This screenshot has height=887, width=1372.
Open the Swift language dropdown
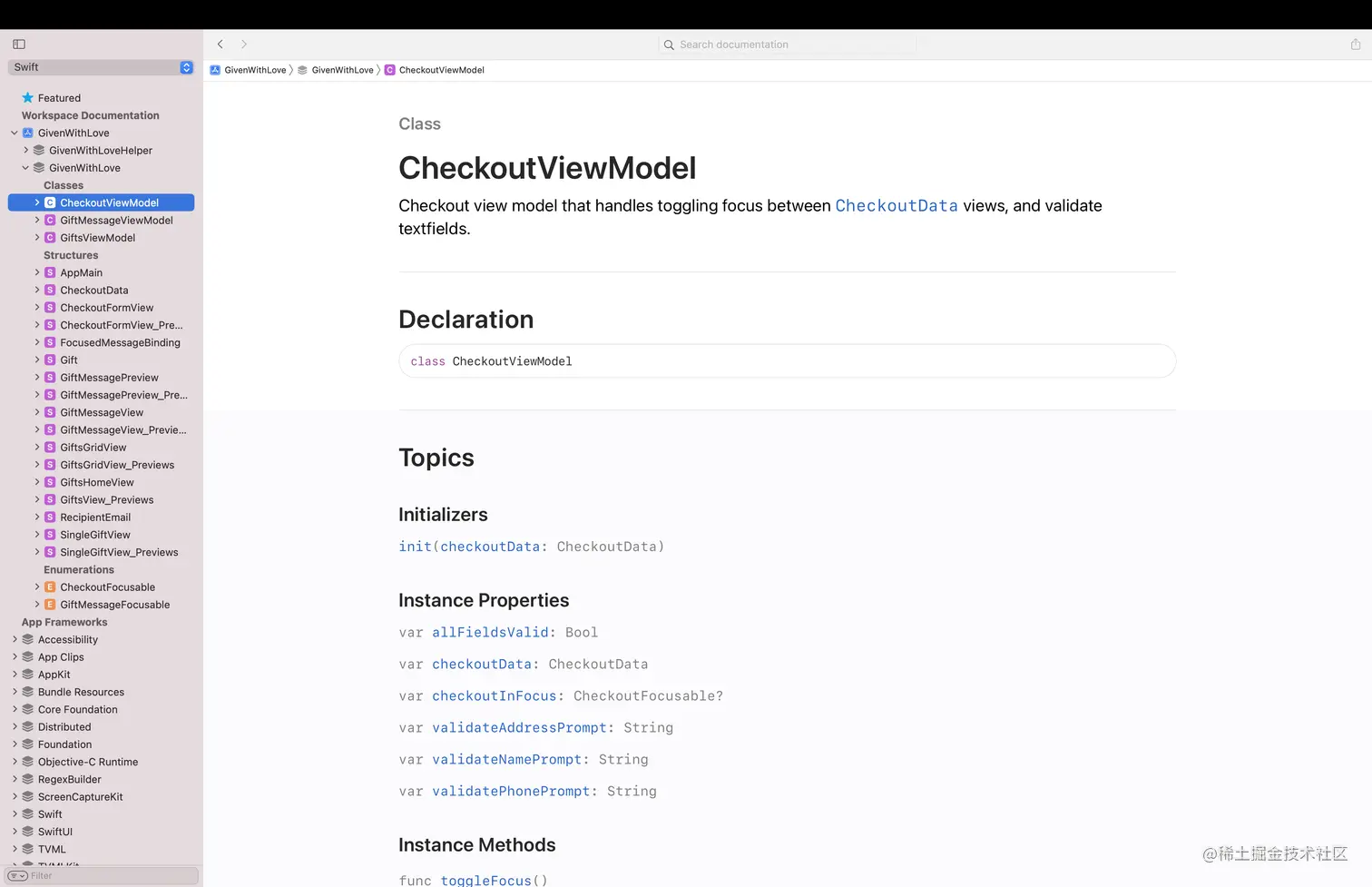[x=101, y=67]
